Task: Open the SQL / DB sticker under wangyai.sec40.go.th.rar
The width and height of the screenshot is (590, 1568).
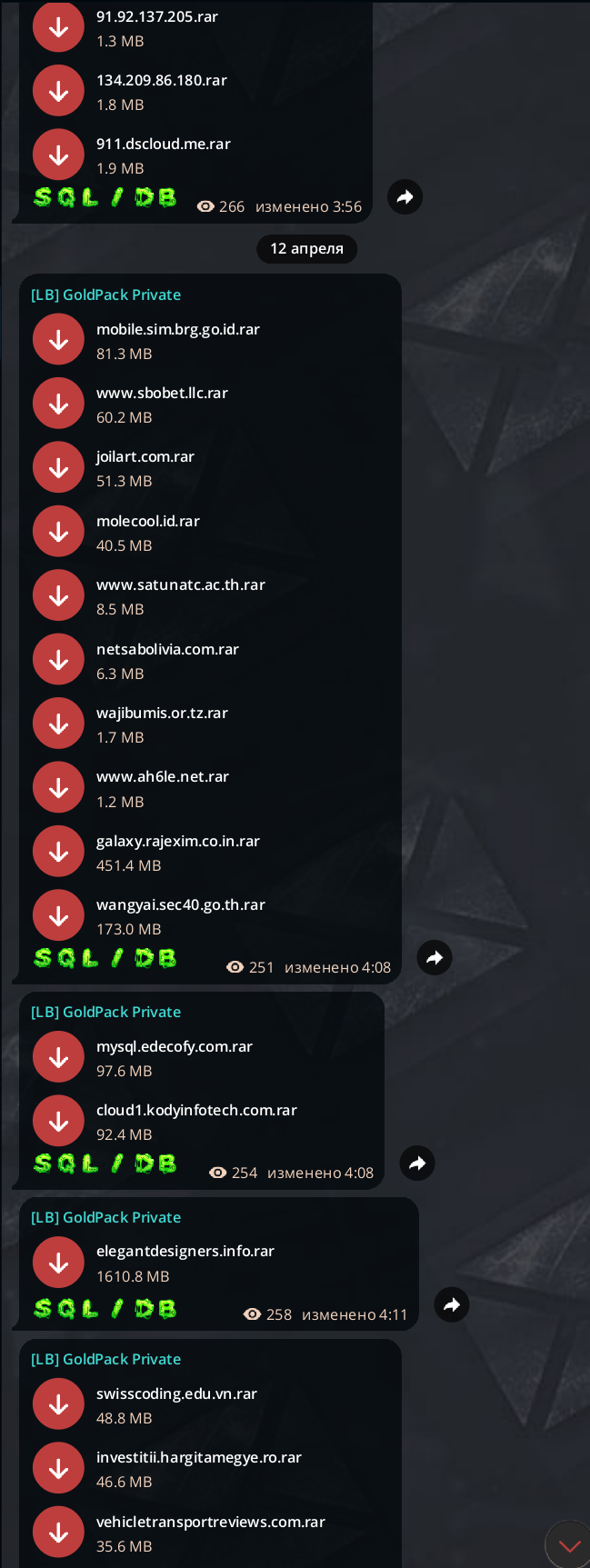Action: [105, 958]
